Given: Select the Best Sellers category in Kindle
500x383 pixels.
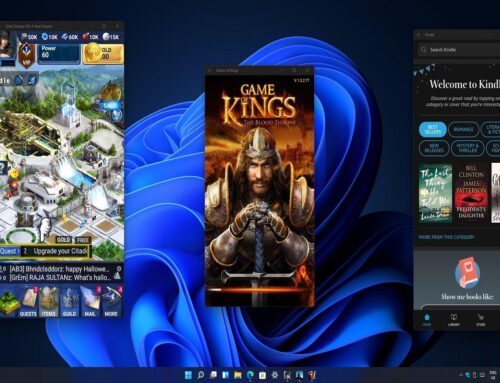Looking at the screenshot, I should (432, 129).
